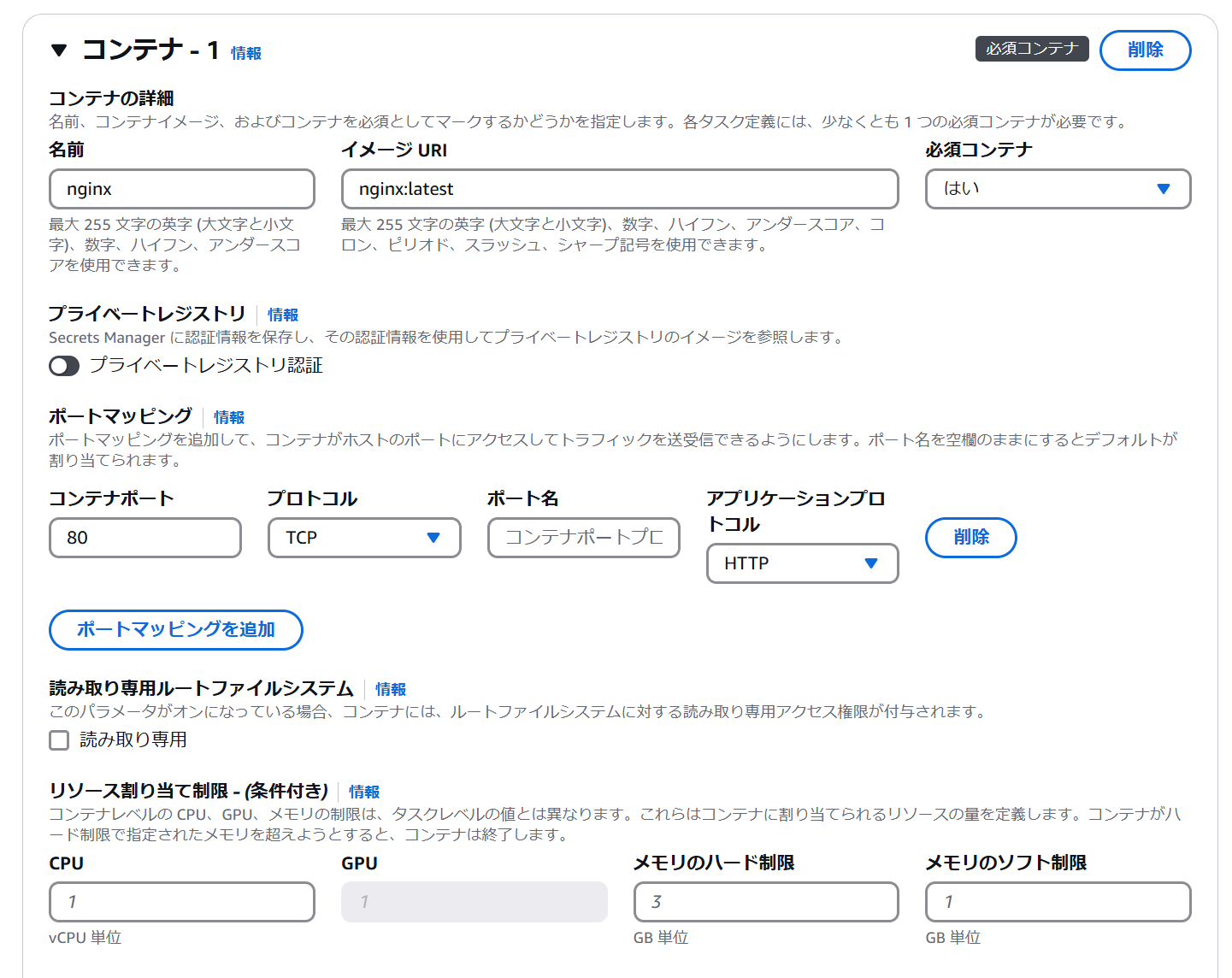Open the アプリケーションプロトコル dropdown showing HTTP
Viewport: 1232px width, 978px height.
click(x=802, y=563)
